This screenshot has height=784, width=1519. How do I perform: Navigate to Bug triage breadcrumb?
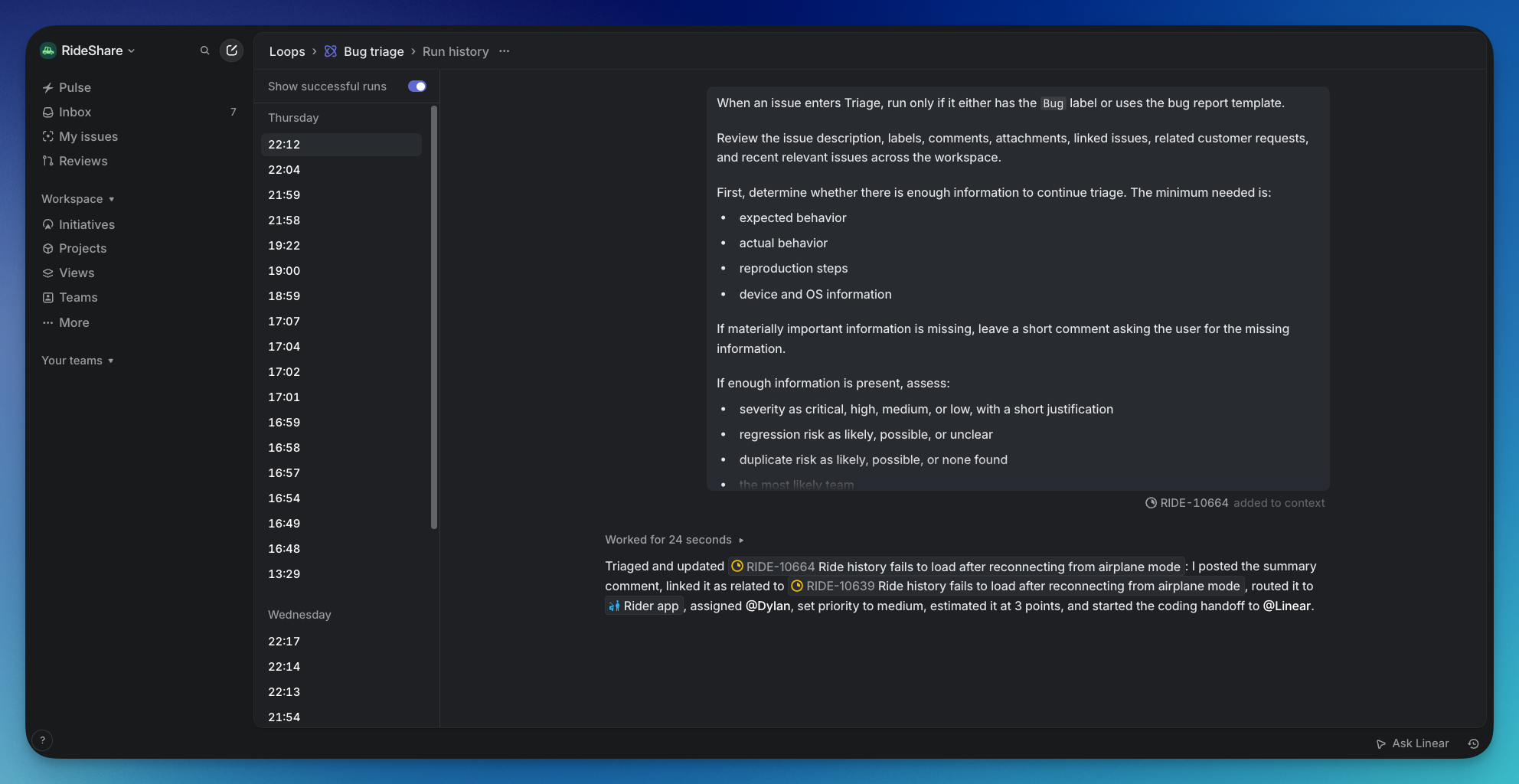(x=374, y=51)
